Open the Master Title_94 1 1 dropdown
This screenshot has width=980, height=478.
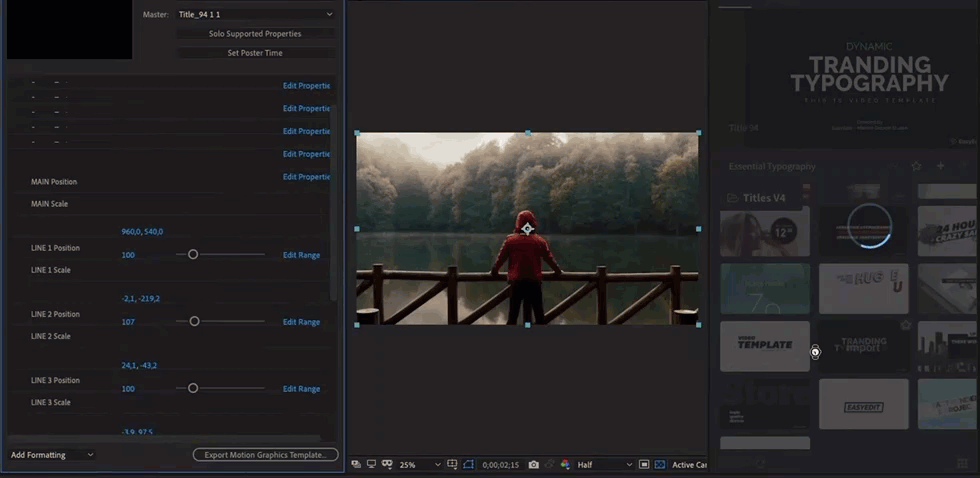255,15
